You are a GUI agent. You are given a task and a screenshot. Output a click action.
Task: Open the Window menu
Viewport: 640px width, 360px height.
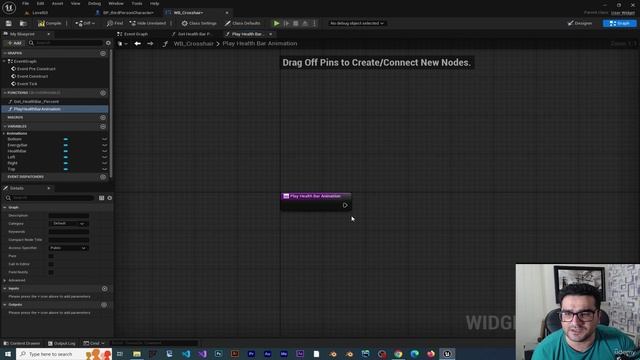pyautogui.click(x=116, y=3)
